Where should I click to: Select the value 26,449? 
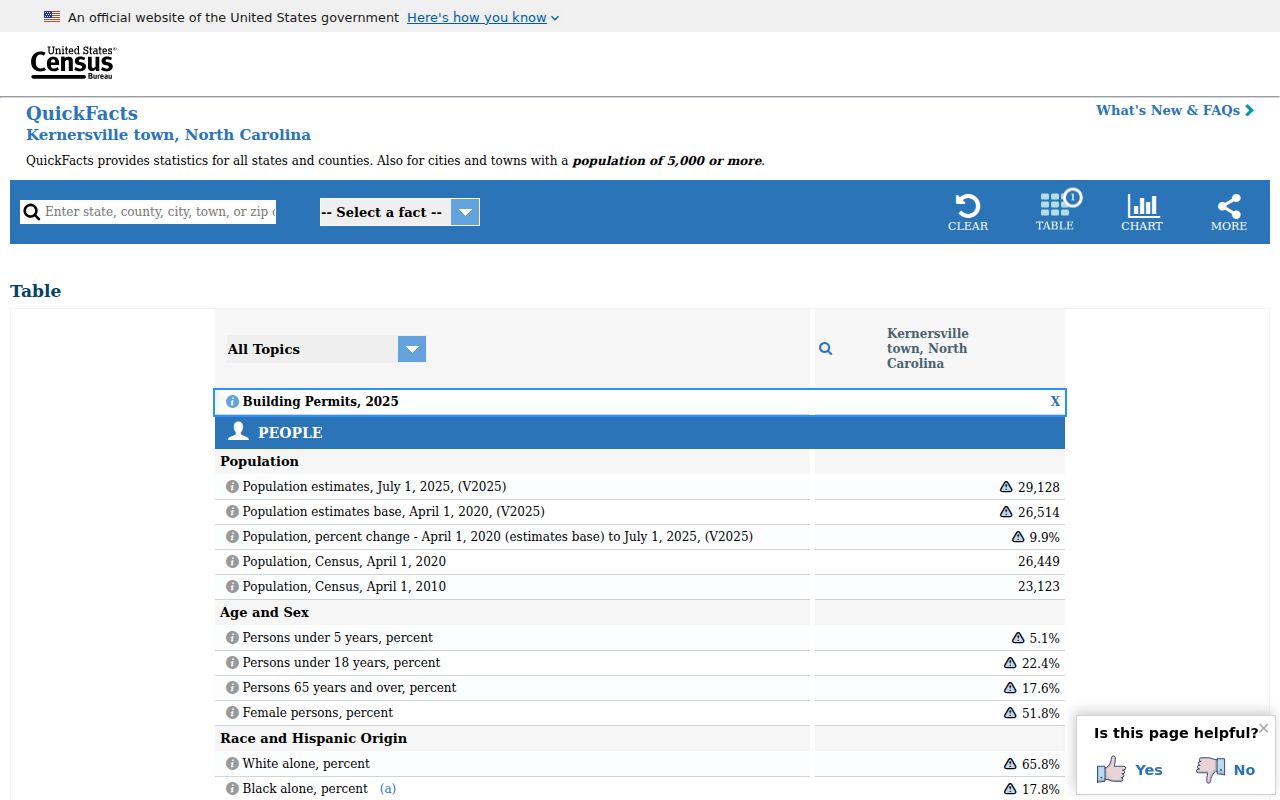(x=1039, y=562)
